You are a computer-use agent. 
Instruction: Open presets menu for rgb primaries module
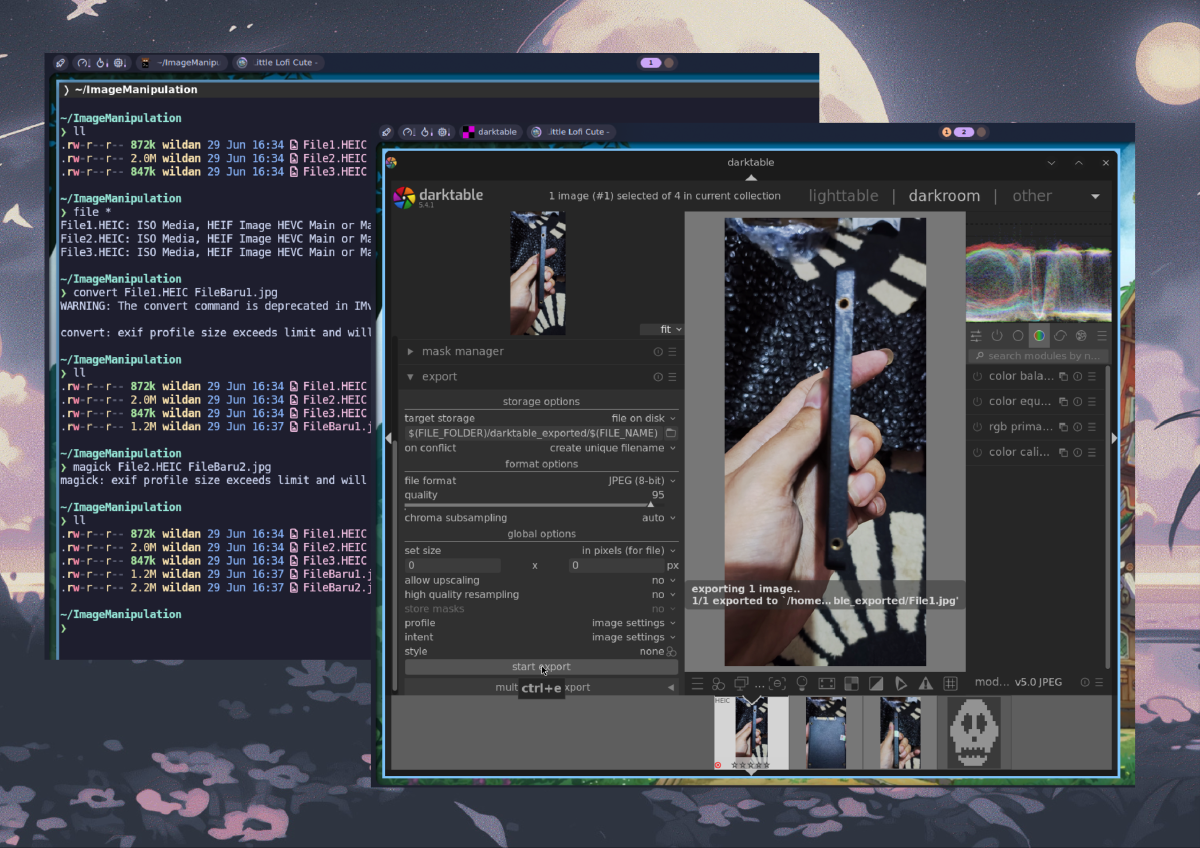coord(1092,427)
